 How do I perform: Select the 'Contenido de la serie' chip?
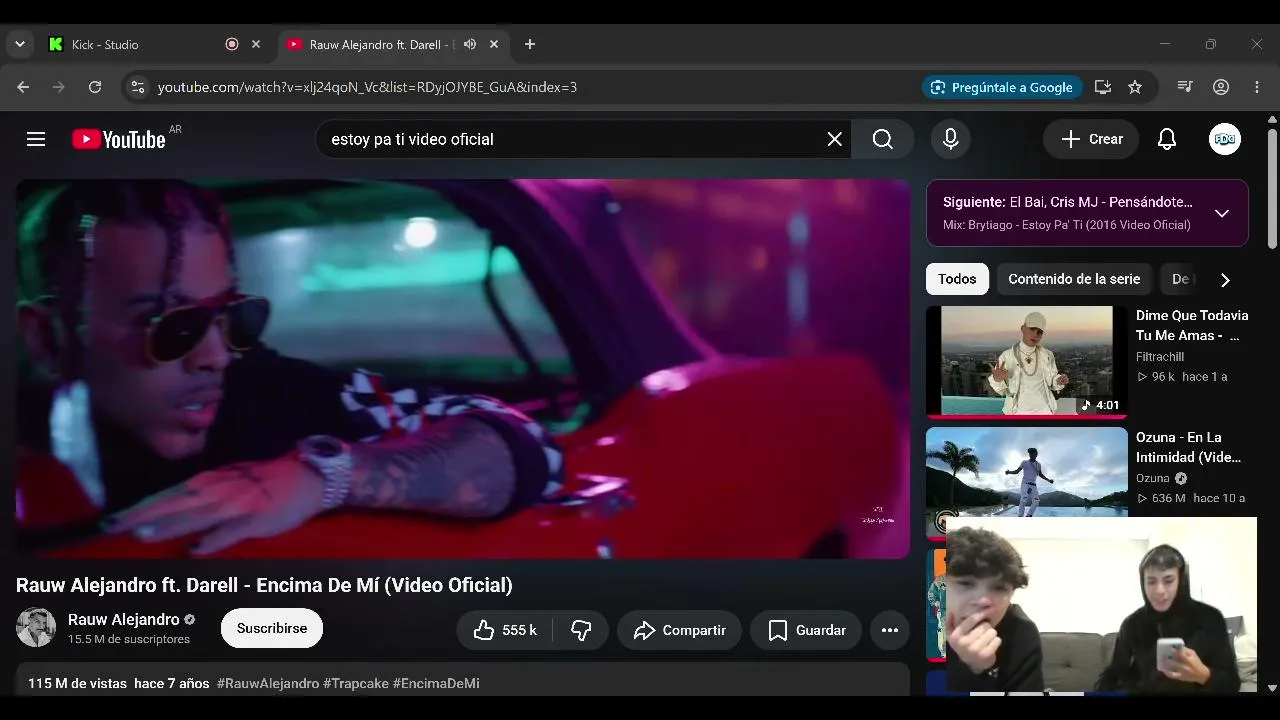click(x=1074, y=279)
